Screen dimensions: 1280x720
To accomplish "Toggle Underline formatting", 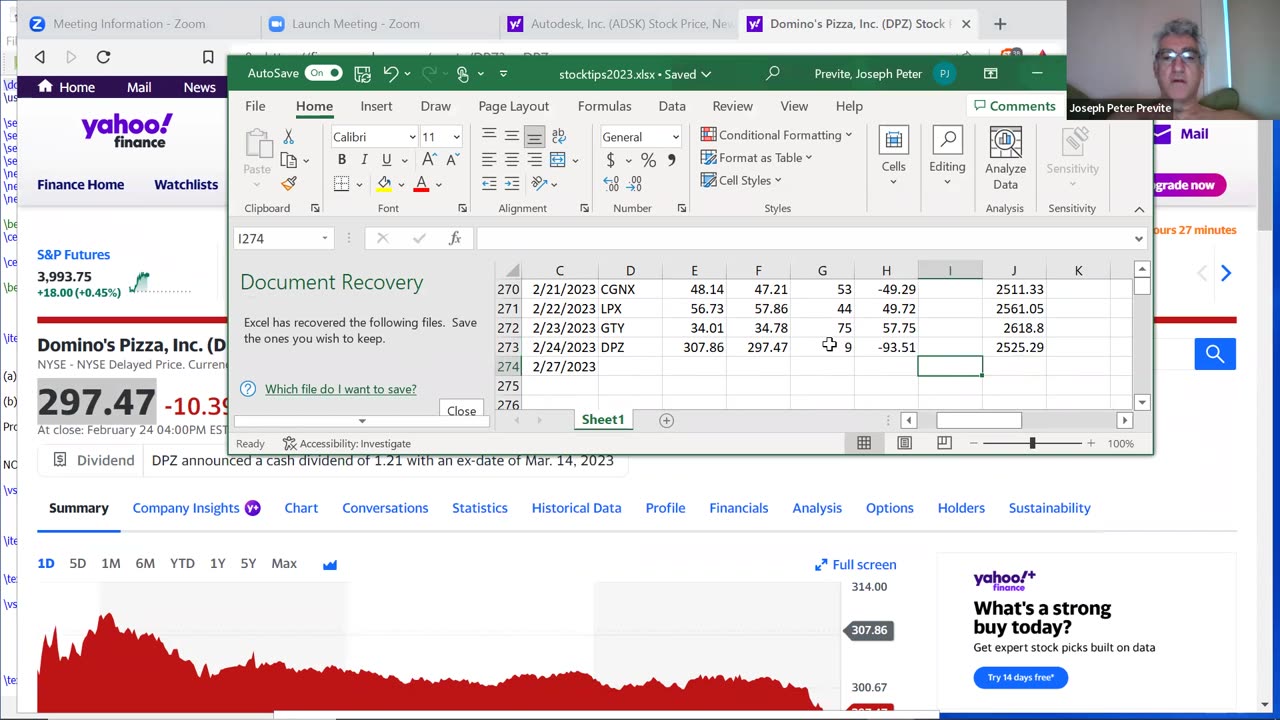I will (386, 160).
